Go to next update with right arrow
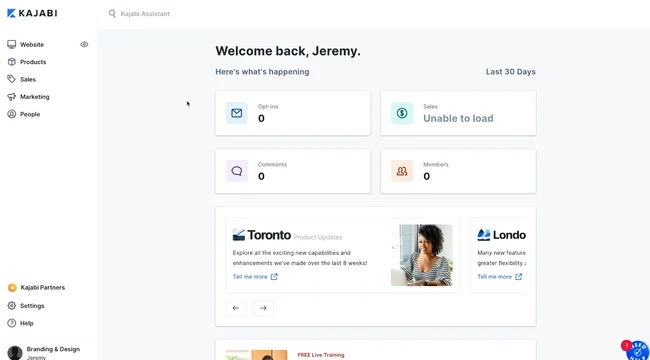Image resolution: width=650 pixels, height=360 pixels. coord(263,308)
